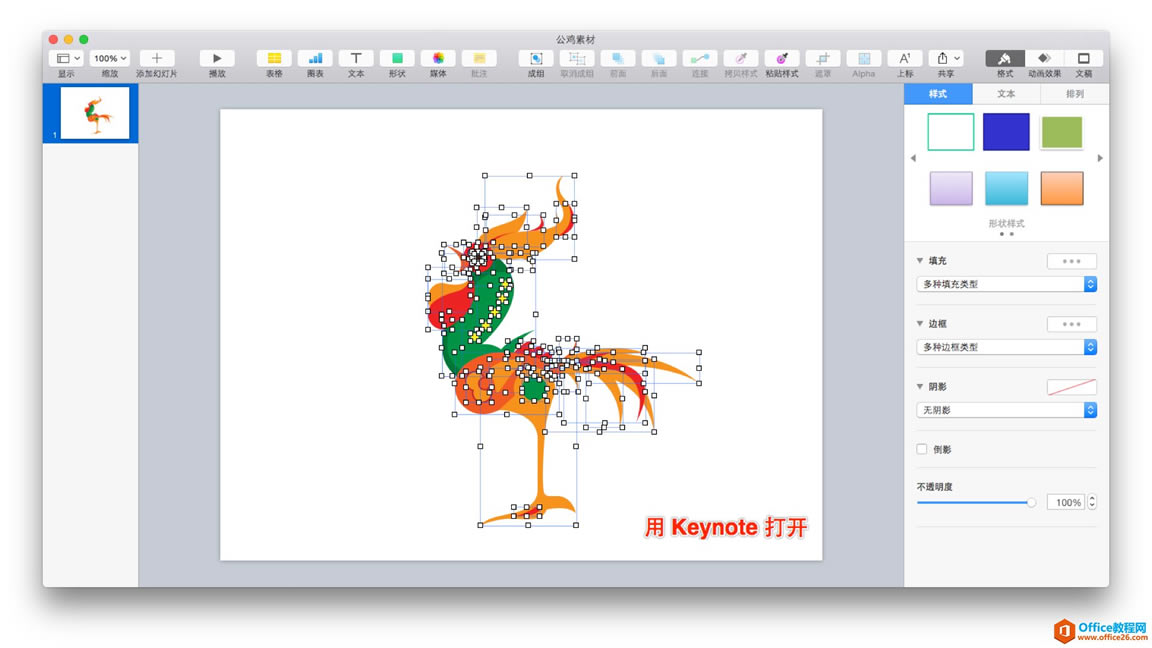Open the 多种填充类型 fill dropdown

point(1005,284)
